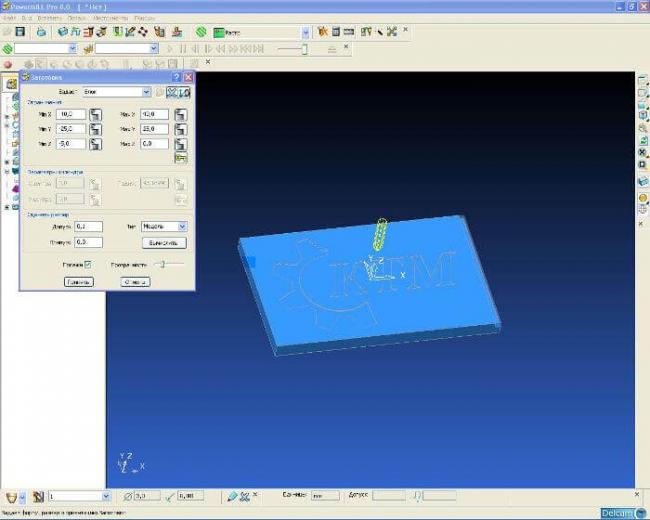Open the tool name '1' dropdown on bottom toolbar

pyautogui.click(x=106, y=496)
